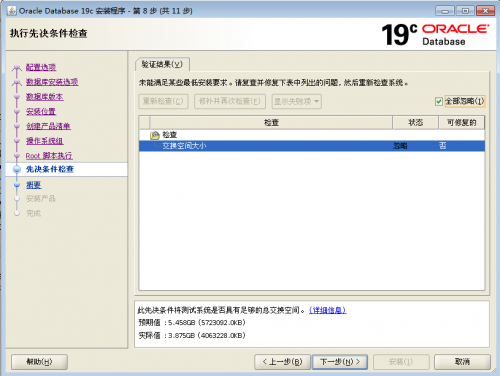Go to 安装位置 step
The width and height of the screenshot is (500, 376).
pos(41,111)
